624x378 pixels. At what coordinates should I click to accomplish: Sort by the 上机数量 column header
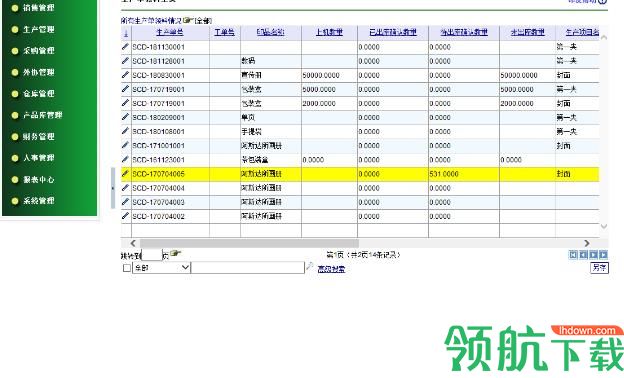point(329,32)
